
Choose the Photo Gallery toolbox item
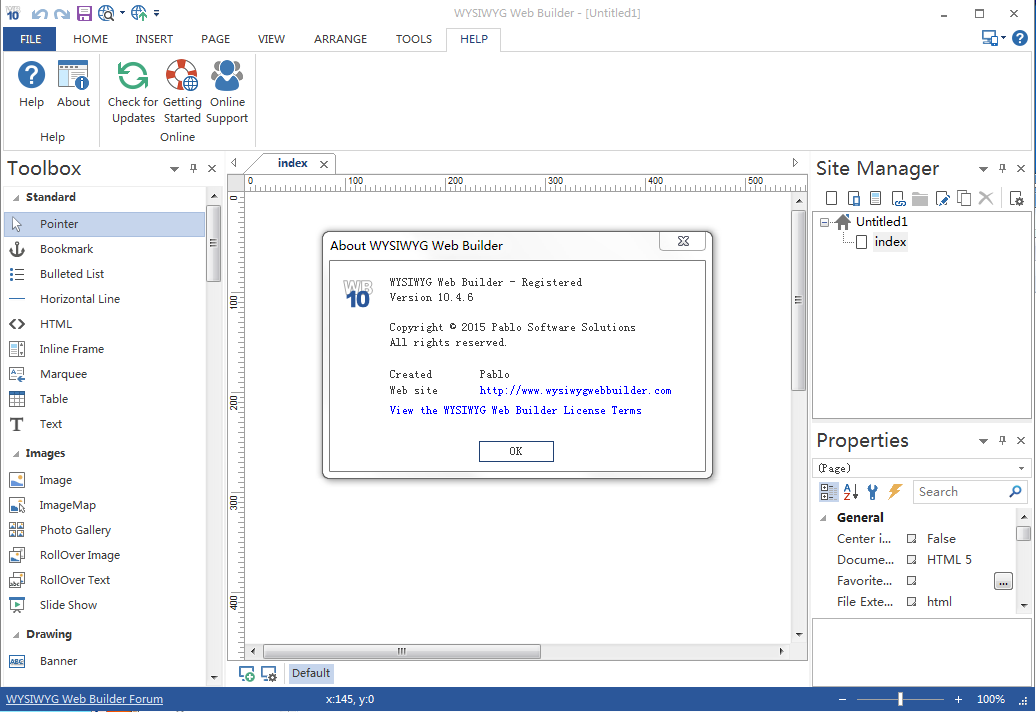click(75, 530)
